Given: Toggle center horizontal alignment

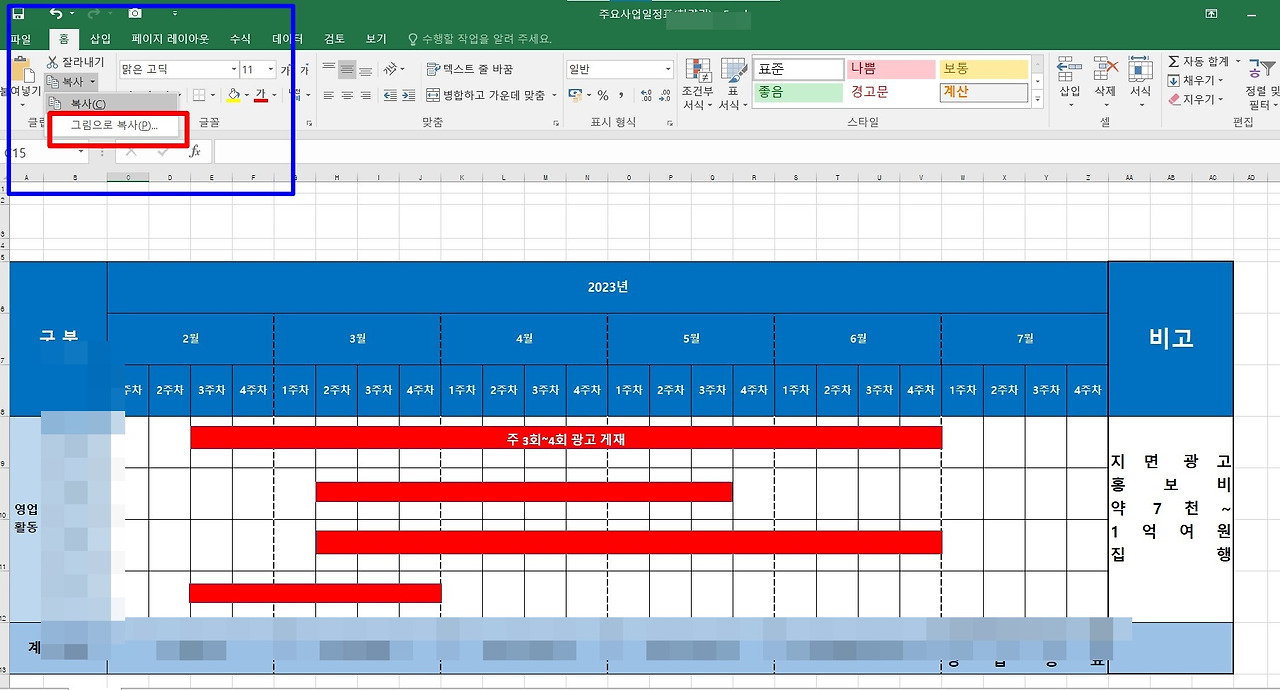Looking at the screenshot, I should [346, 95].
